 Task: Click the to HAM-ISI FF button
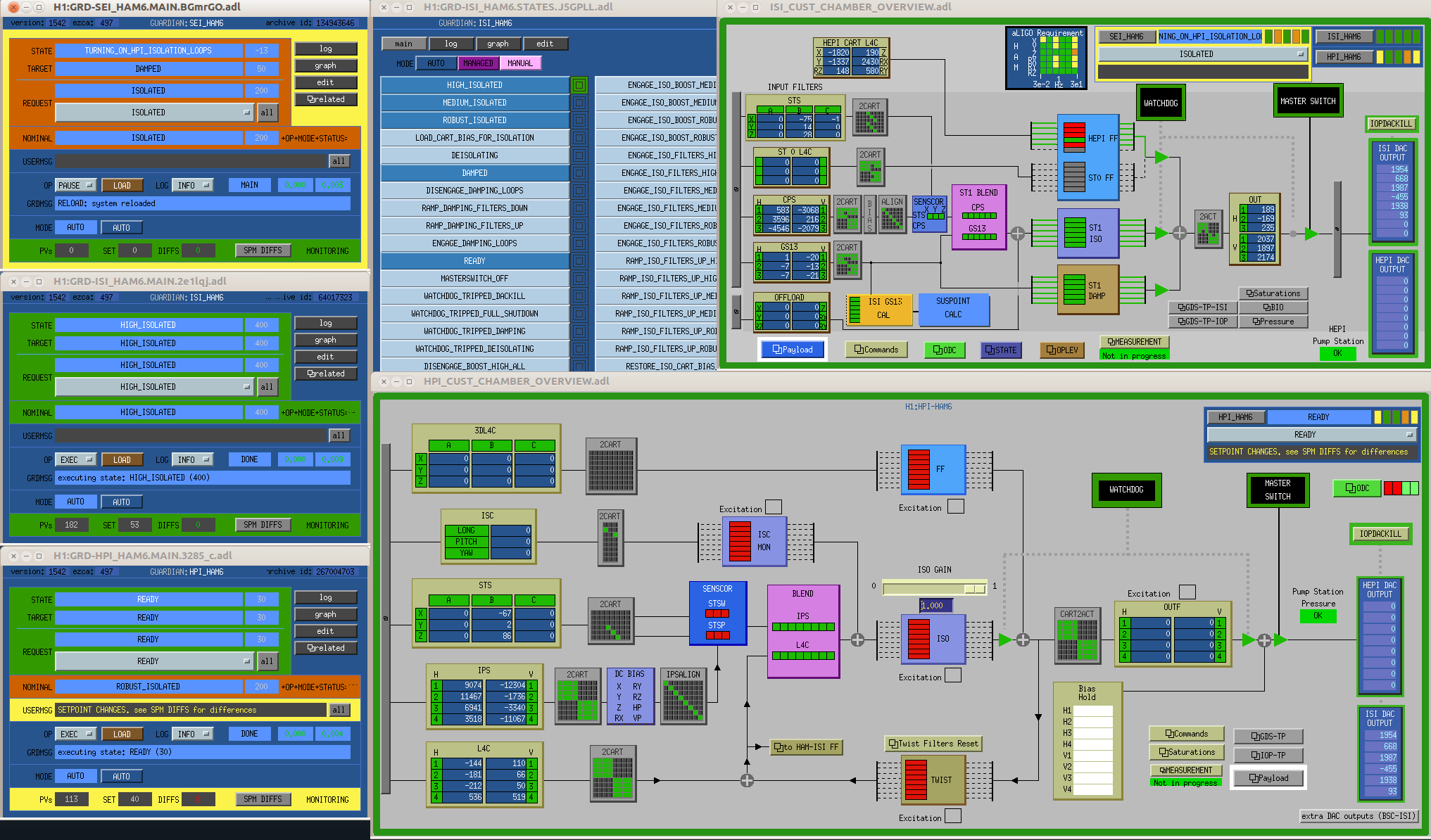point(807,747)
